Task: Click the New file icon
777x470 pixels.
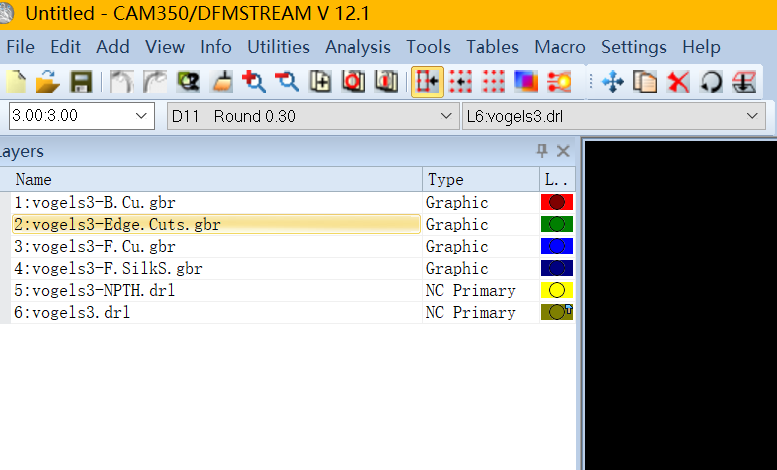Action: tap(16, 81)
